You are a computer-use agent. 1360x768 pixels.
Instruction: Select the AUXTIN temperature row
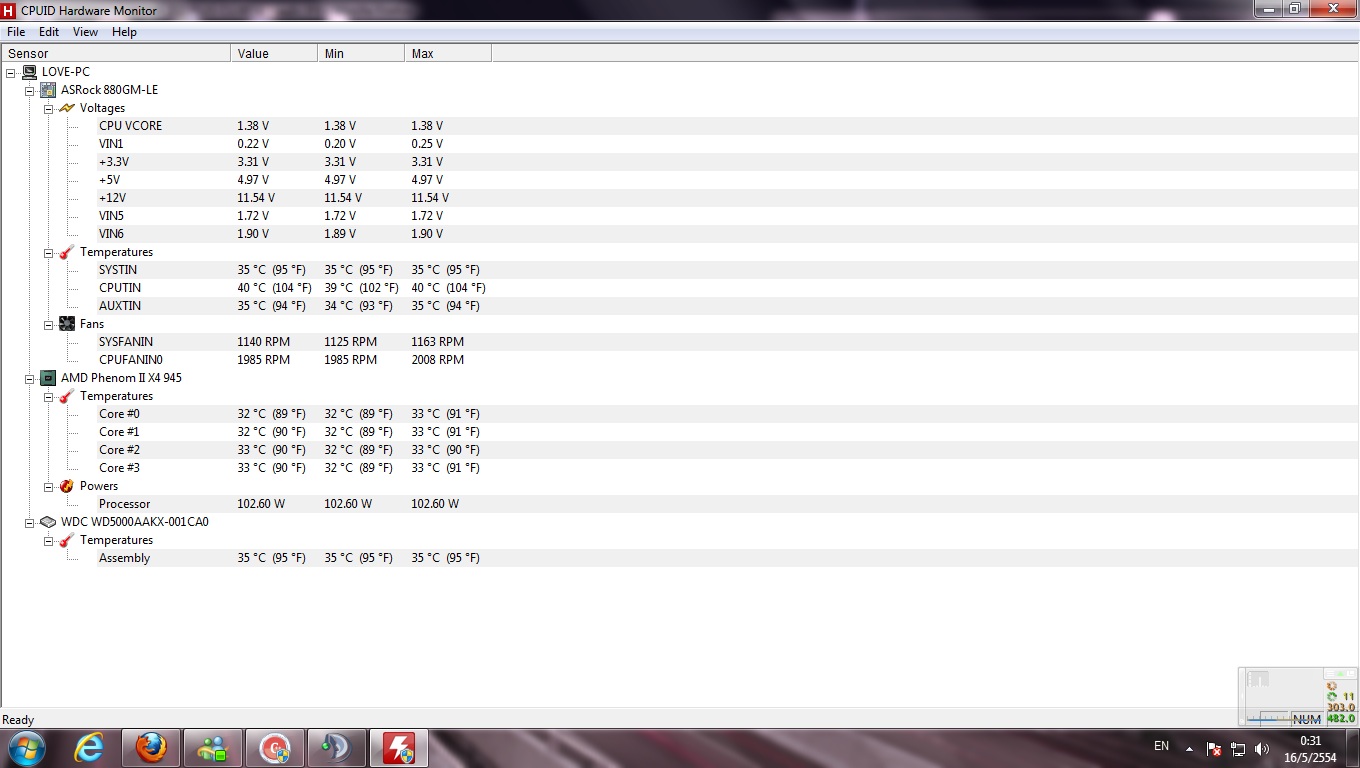(x=680, y=306)
